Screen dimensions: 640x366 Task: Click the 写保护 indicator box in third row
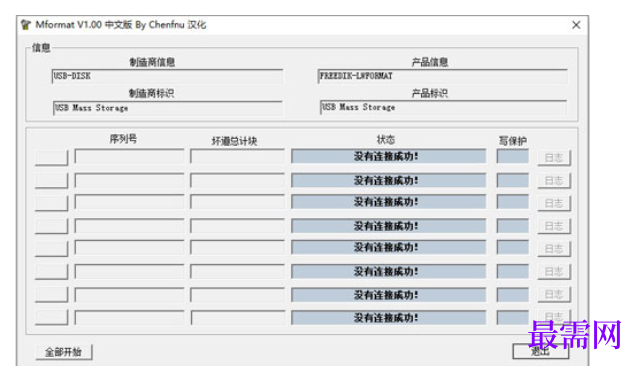[x=513, y=202]
